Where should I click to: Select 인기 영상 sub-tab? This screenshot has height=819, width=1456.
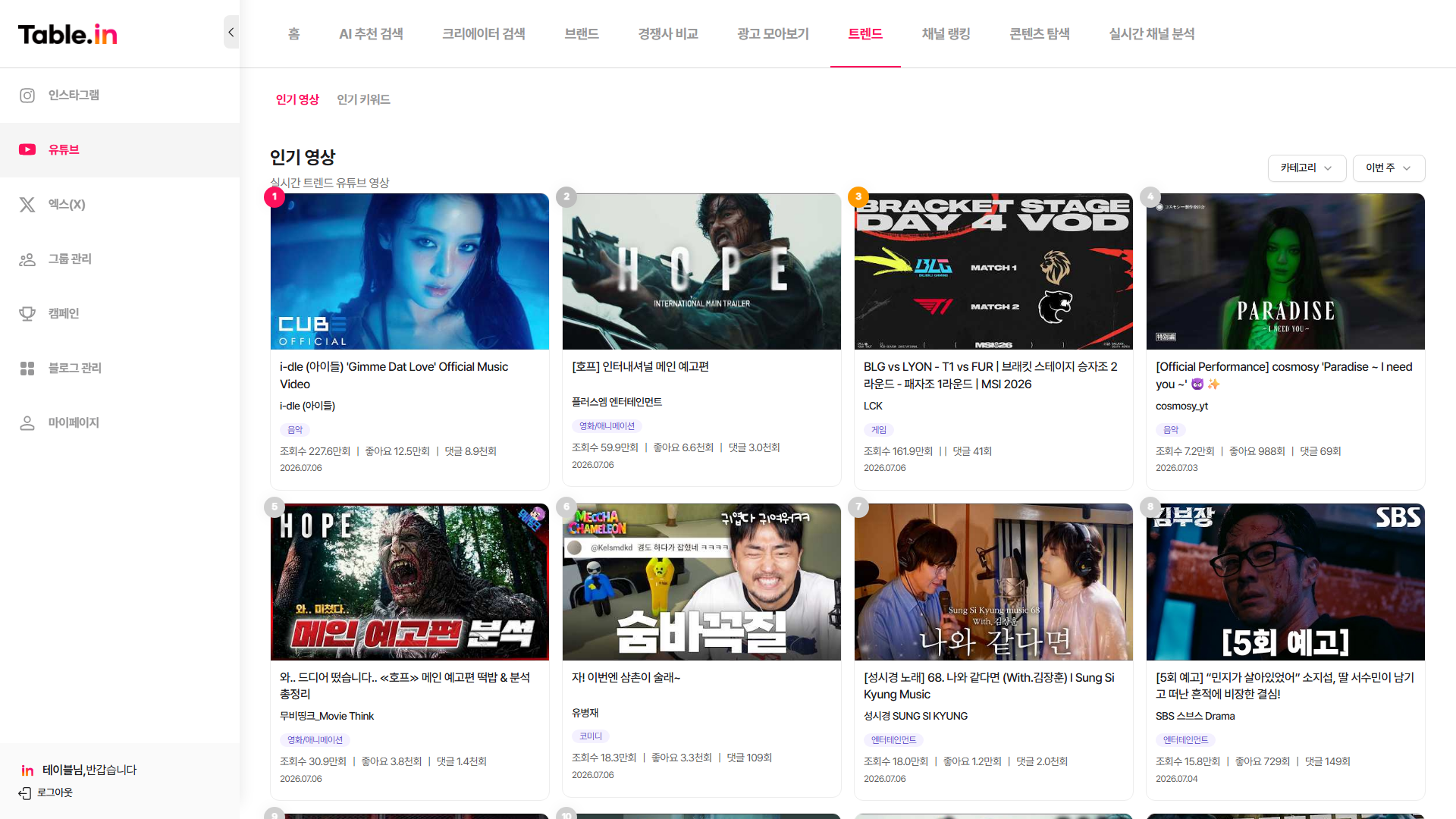[297, 100]
